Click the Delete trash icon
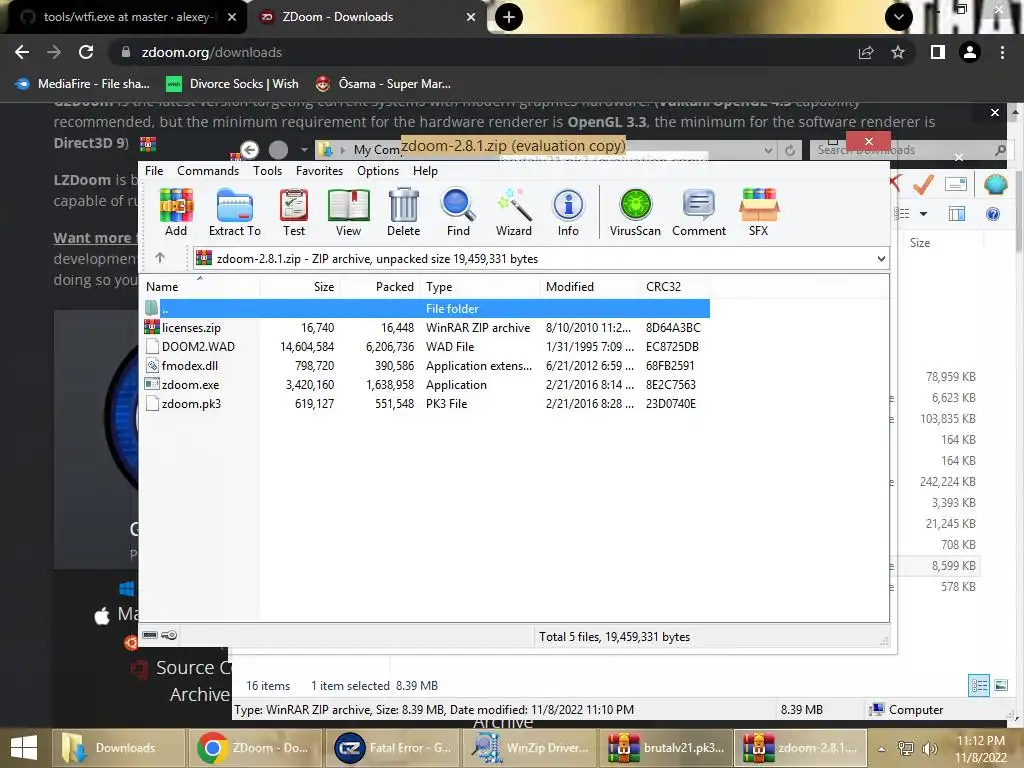Screen dimensions: 1024x768 (x=404, y=212)
